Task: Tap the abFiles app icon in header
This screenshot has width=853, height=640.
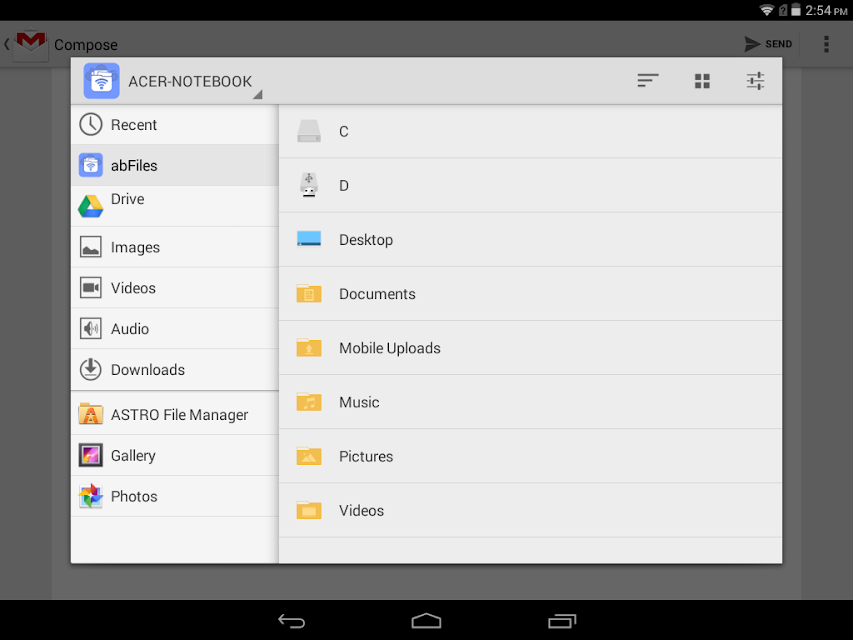Action: point(101,81)
